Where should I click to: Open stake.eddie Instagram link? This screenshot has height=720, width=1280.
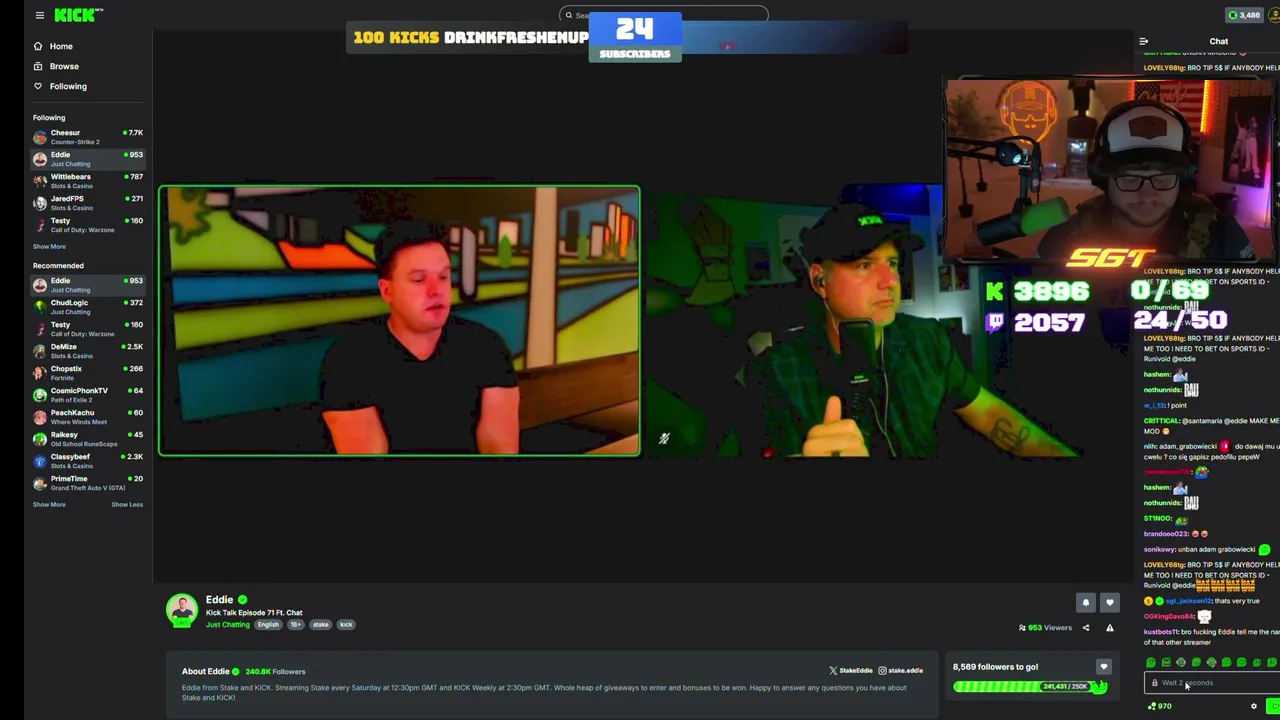[x=901, y=671]
